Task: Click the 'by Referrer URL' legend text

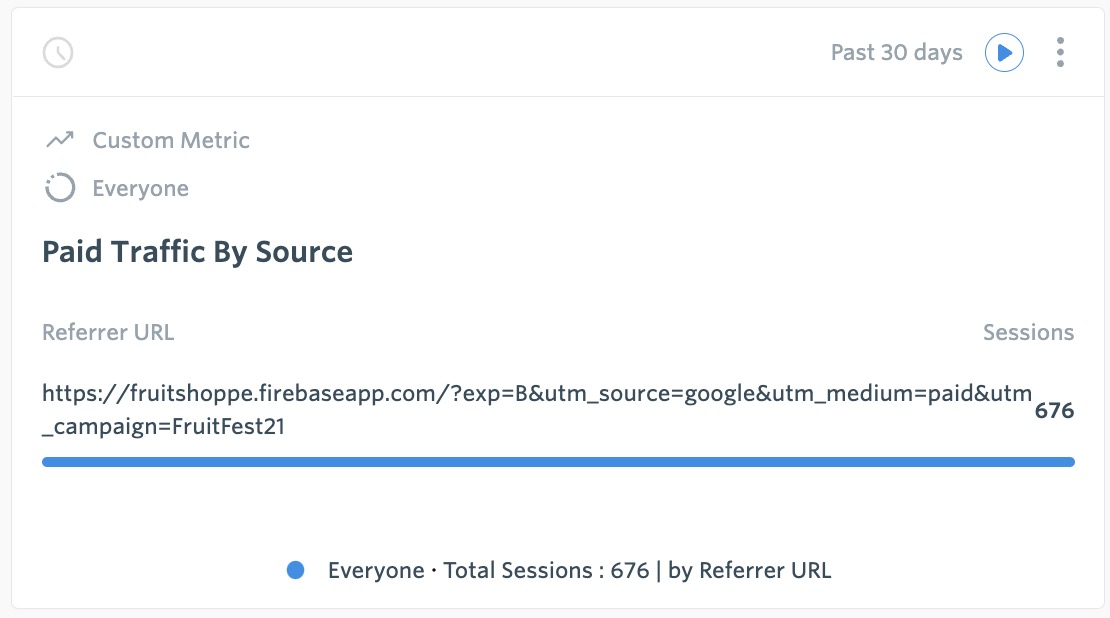Action: pos(749,571)
